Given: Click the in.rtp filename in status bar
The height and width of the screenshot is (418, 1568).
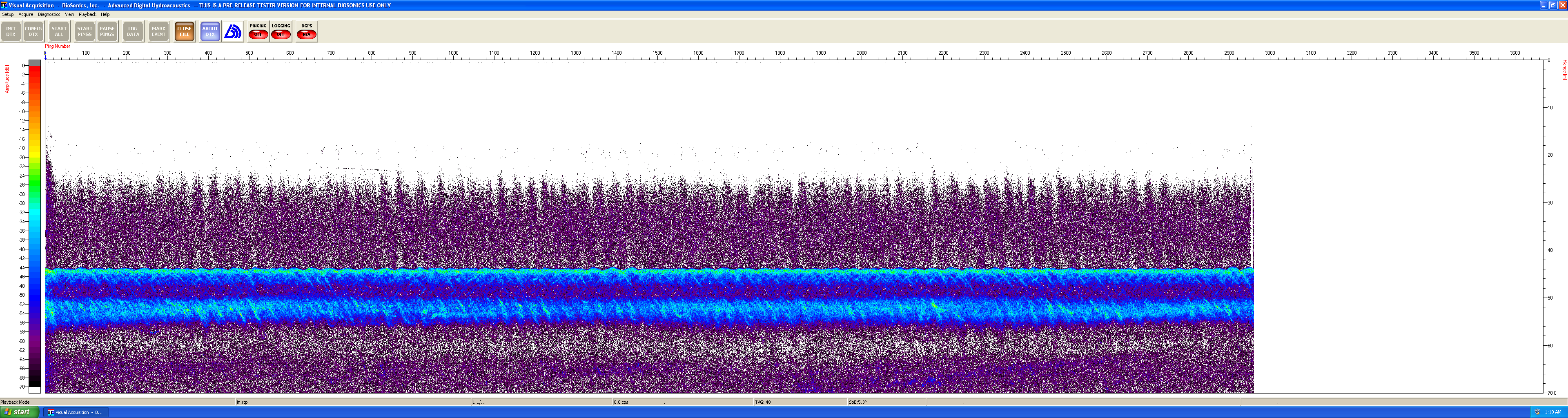Looking at the screenshot, I should coord(242,402).
